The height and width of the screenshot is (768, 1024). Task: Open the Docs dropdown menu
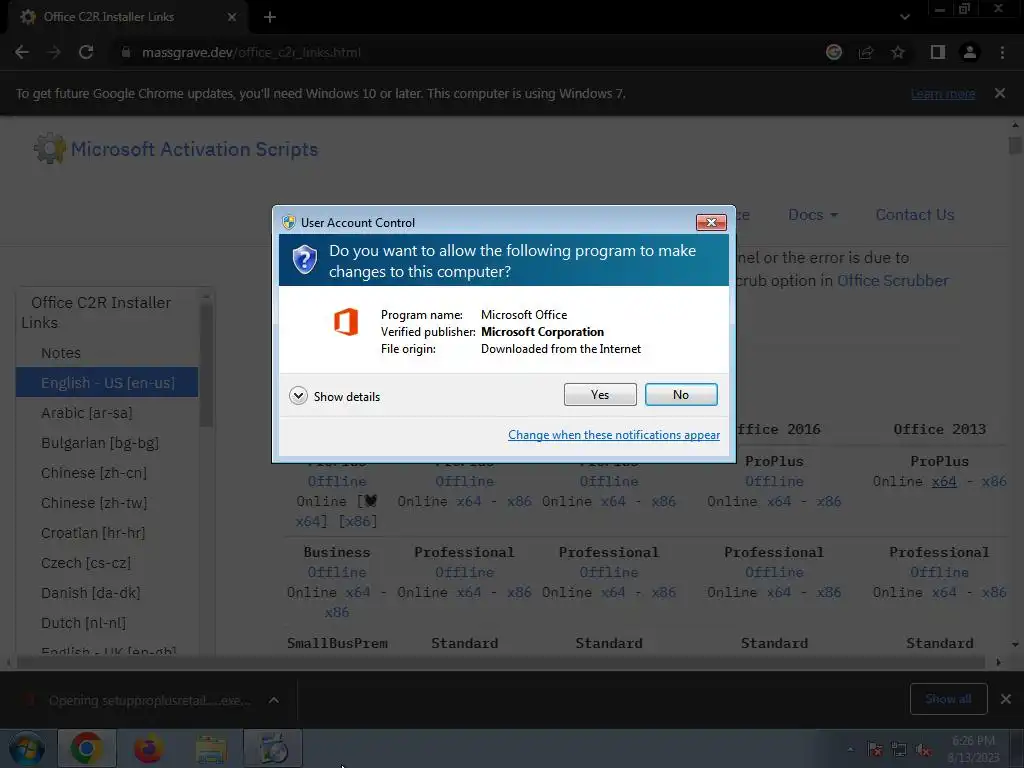tap(812, 215)
